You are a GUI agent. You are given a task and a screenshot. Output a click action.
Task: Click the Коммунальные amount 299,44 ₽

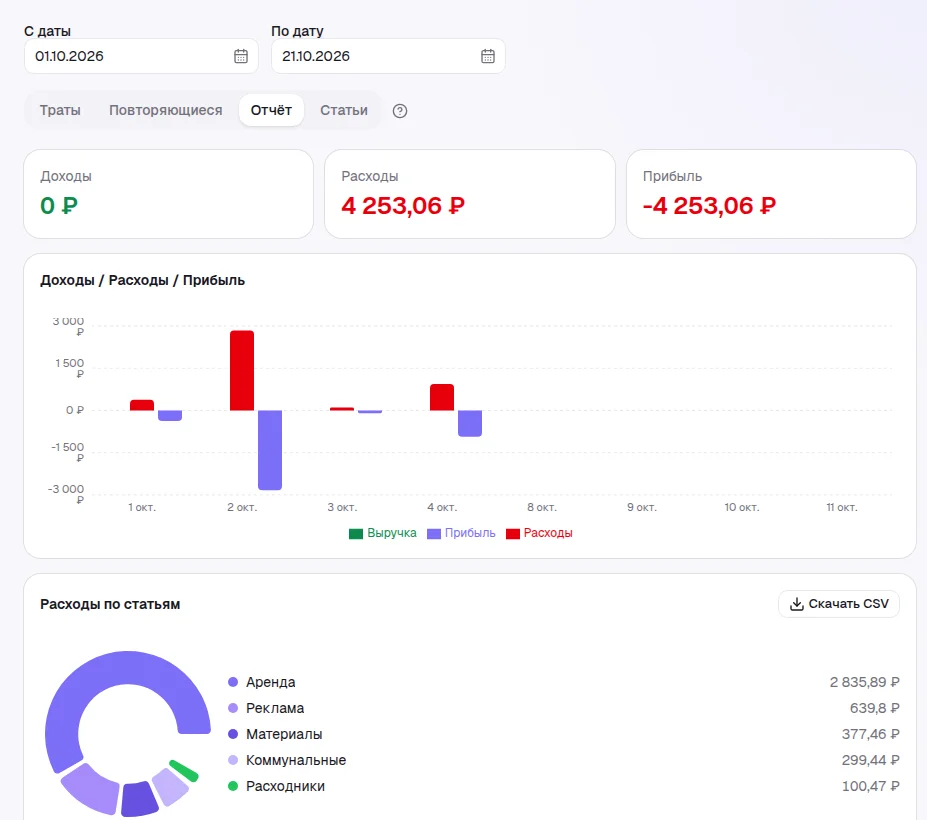click(x=870, y=760)
